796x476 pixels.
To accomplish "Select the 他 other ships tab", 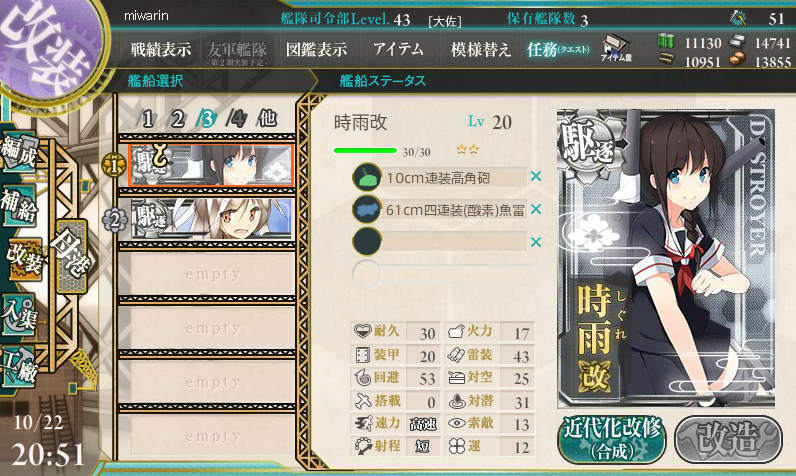I will (267, 119).
